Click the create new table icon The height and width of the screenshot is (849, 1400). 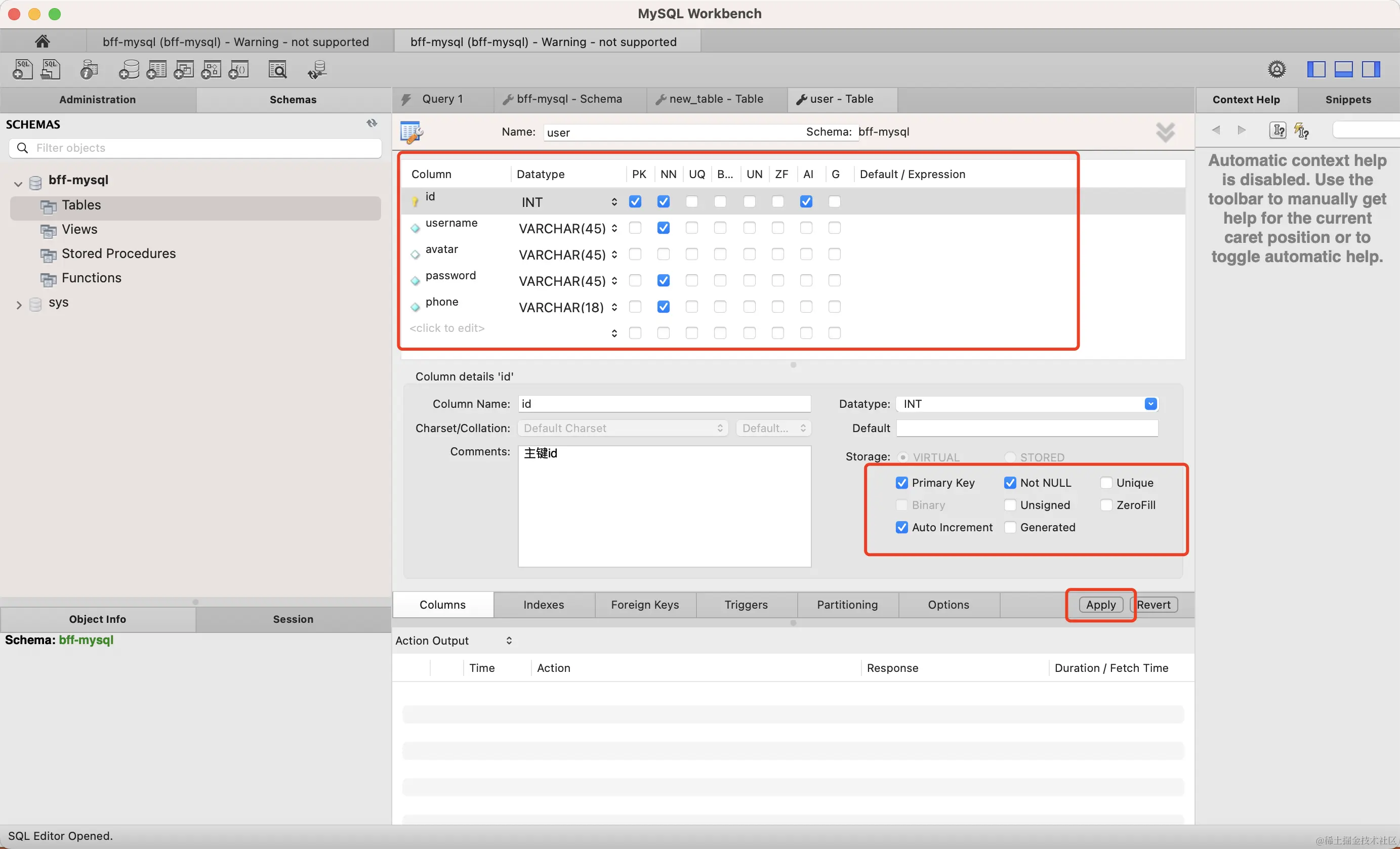tap(156, 70)
